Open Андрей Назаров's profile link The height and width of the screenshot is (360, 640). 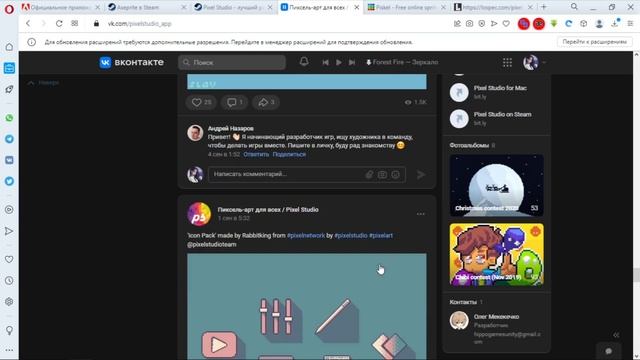(x=231, y=128)
